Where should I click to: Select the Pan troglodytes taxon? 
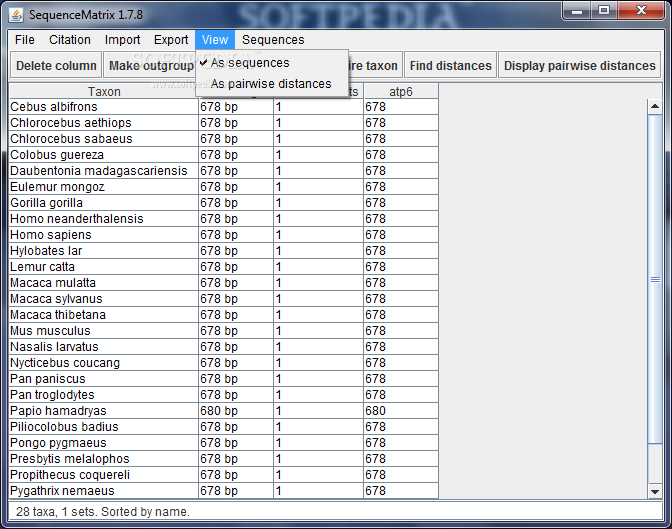pos(103,395)
